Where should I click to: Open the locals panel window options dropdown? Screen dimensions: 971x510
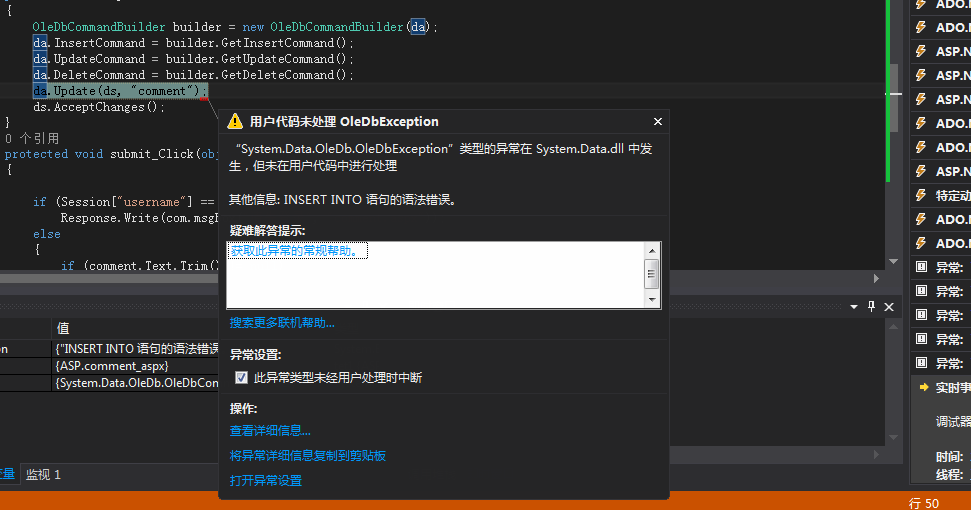click(854, 307)
